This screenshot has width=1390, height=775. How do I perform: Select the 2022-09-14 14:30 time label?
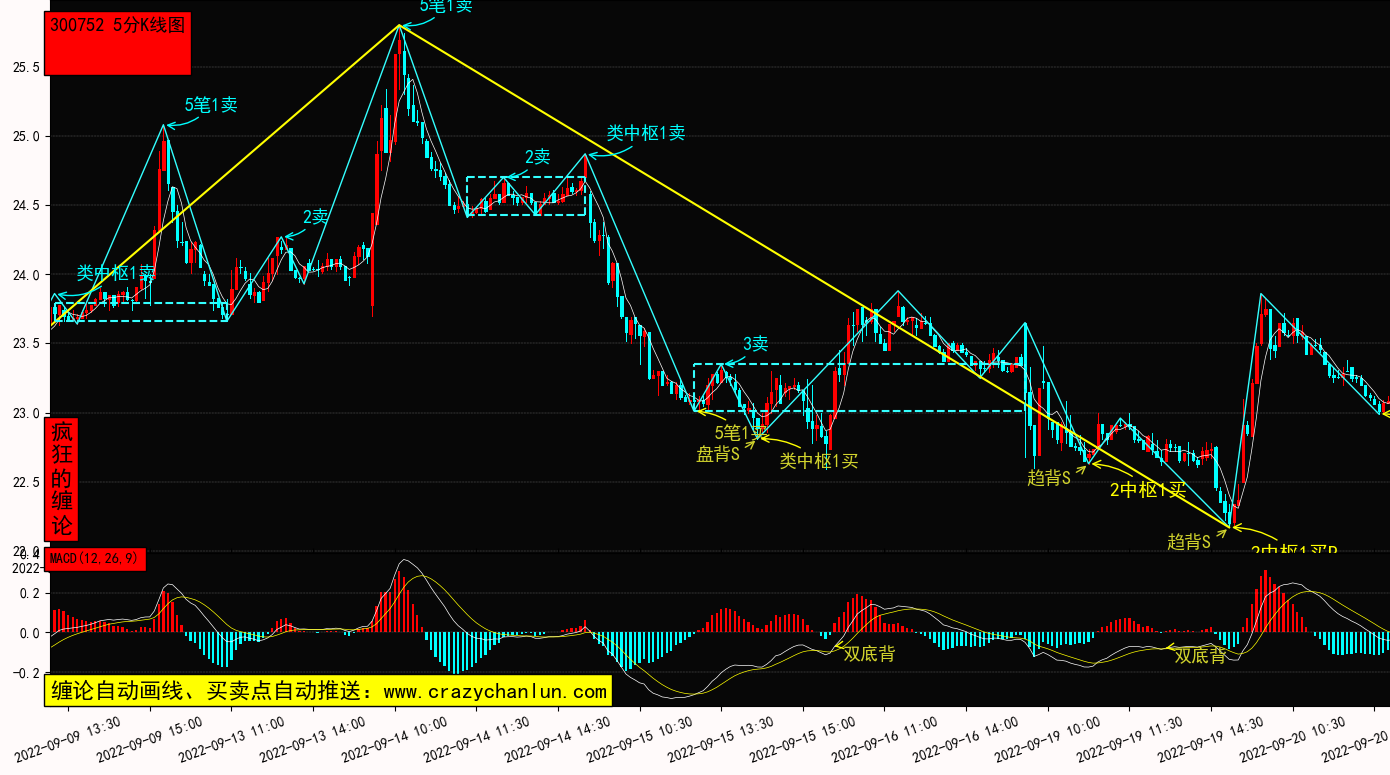pos(558,737)
